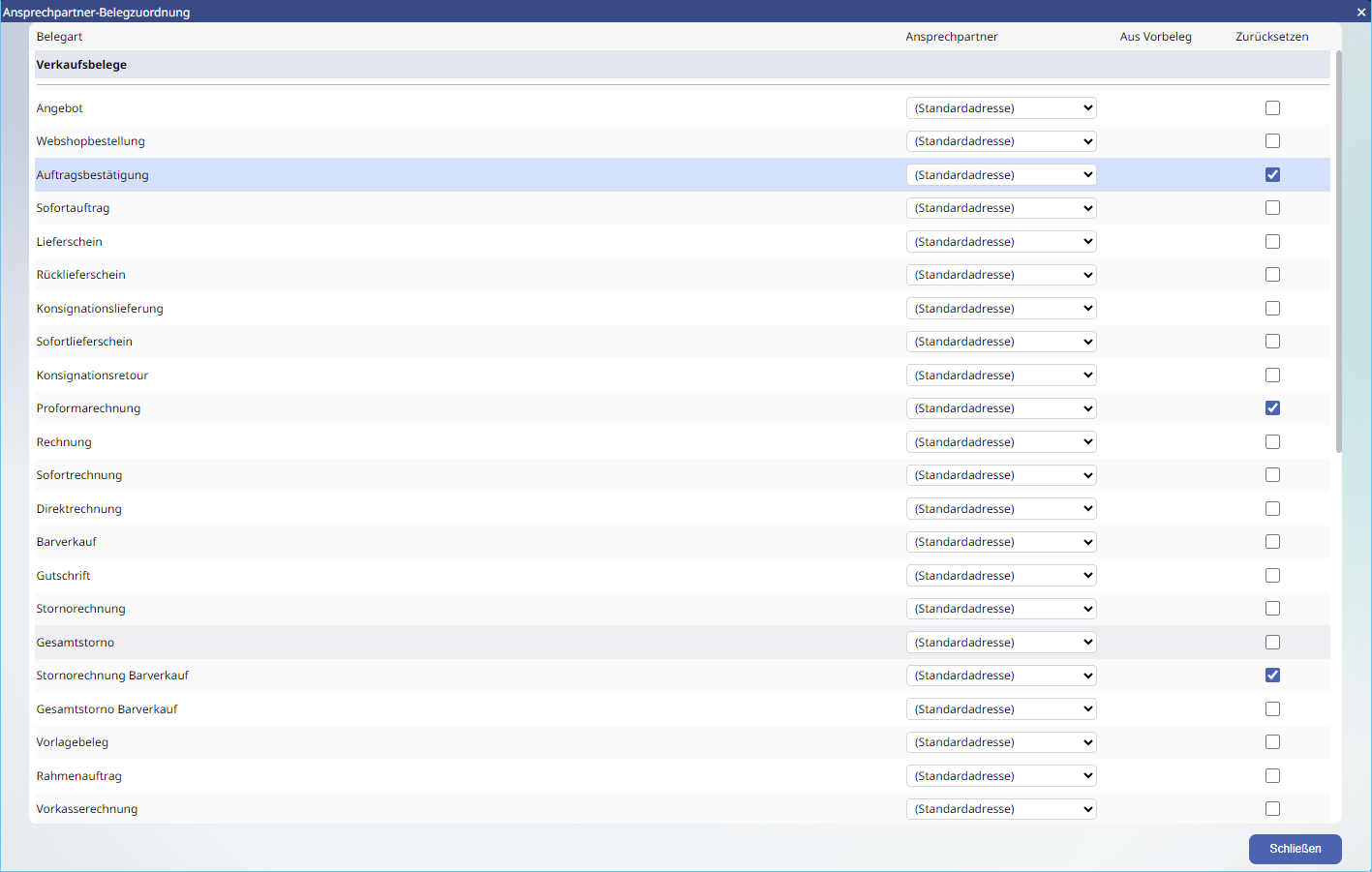The width and height of the screenshot is (1372, 872).
Task: Click the Aus Vorbeleg column header
Action: click(x=1156, y=37)
